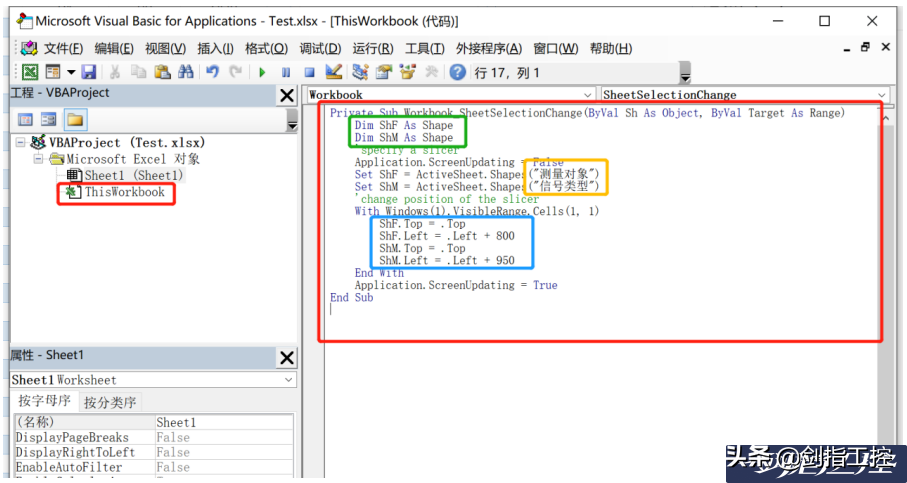Close the 工程 - VBAProject panel
The width and height of the screenshot is (907, 483).
coord(287,95)
